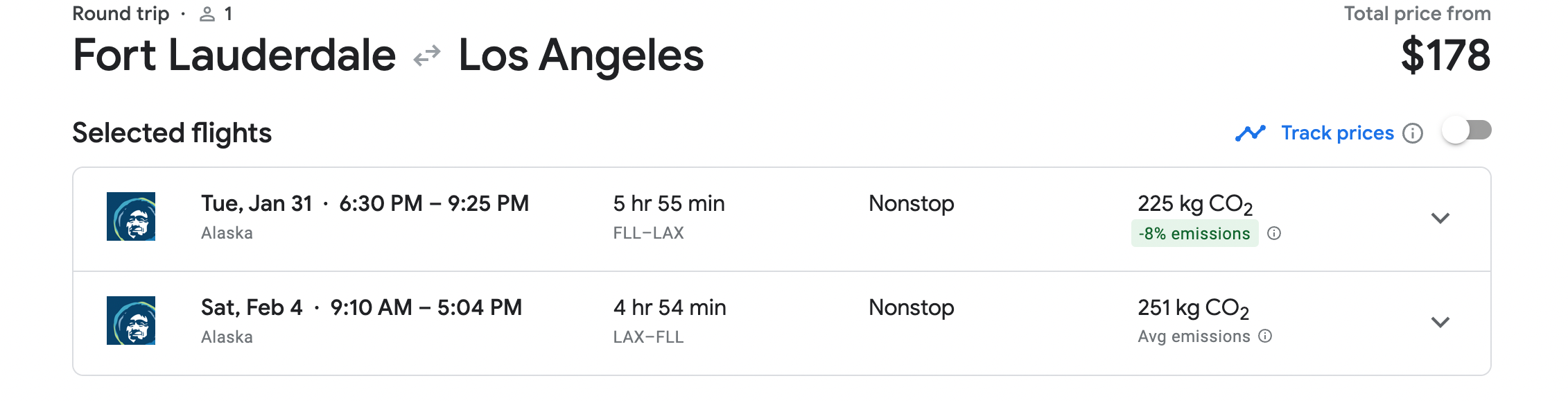Select the 9:10 AM – 5:04 PM return flight
The width and height of the screenshot is (1568, 401).
[426, 307]
